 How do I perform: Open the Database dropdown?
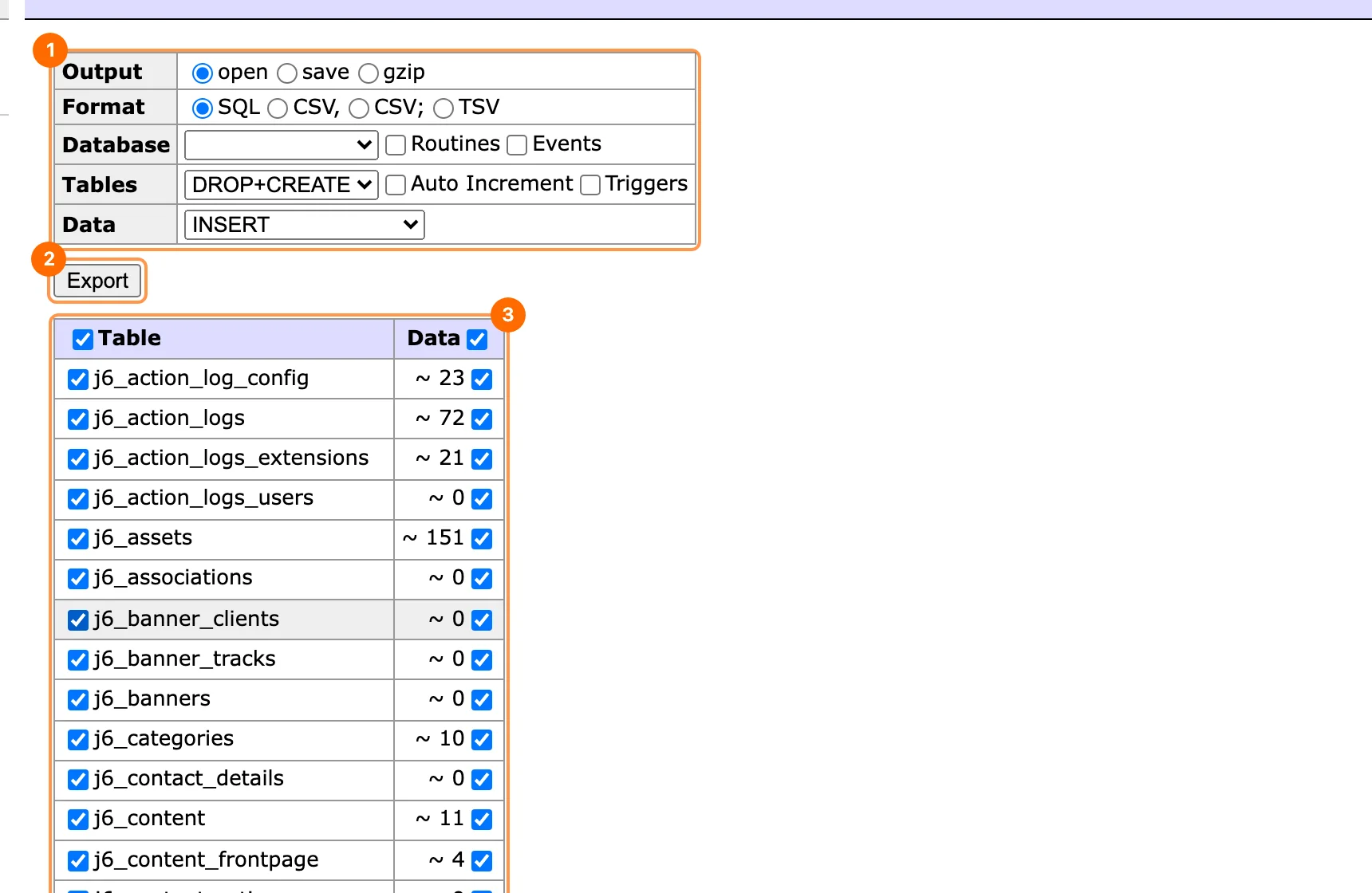282,145
